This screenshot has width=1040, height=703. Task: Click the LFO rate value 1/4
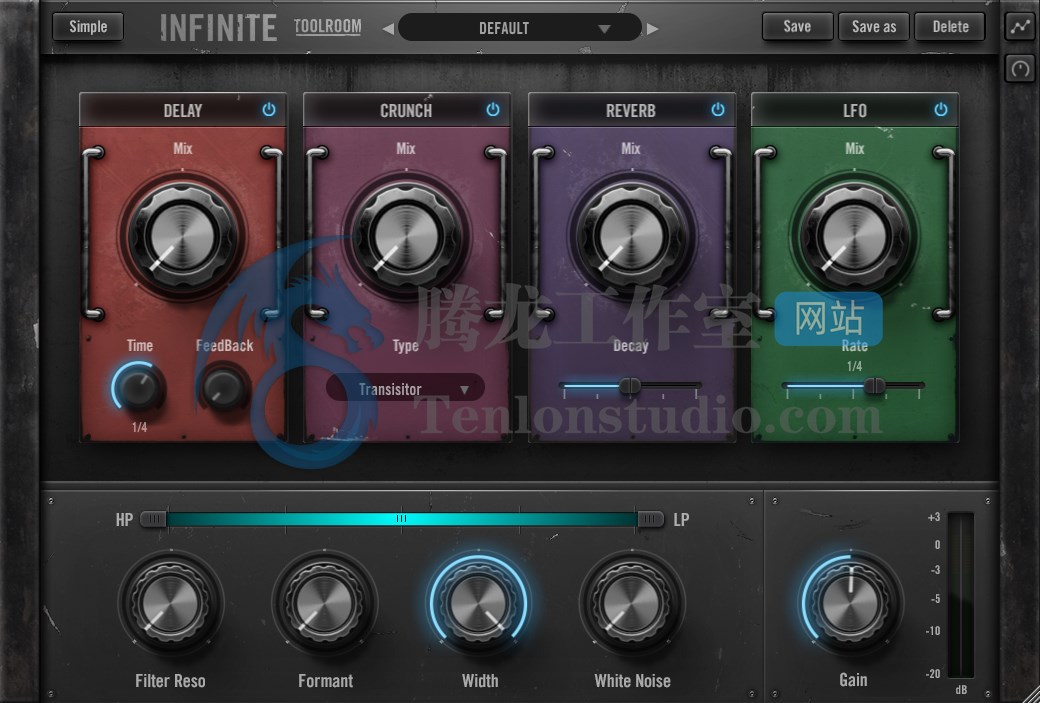click(854, 366)
